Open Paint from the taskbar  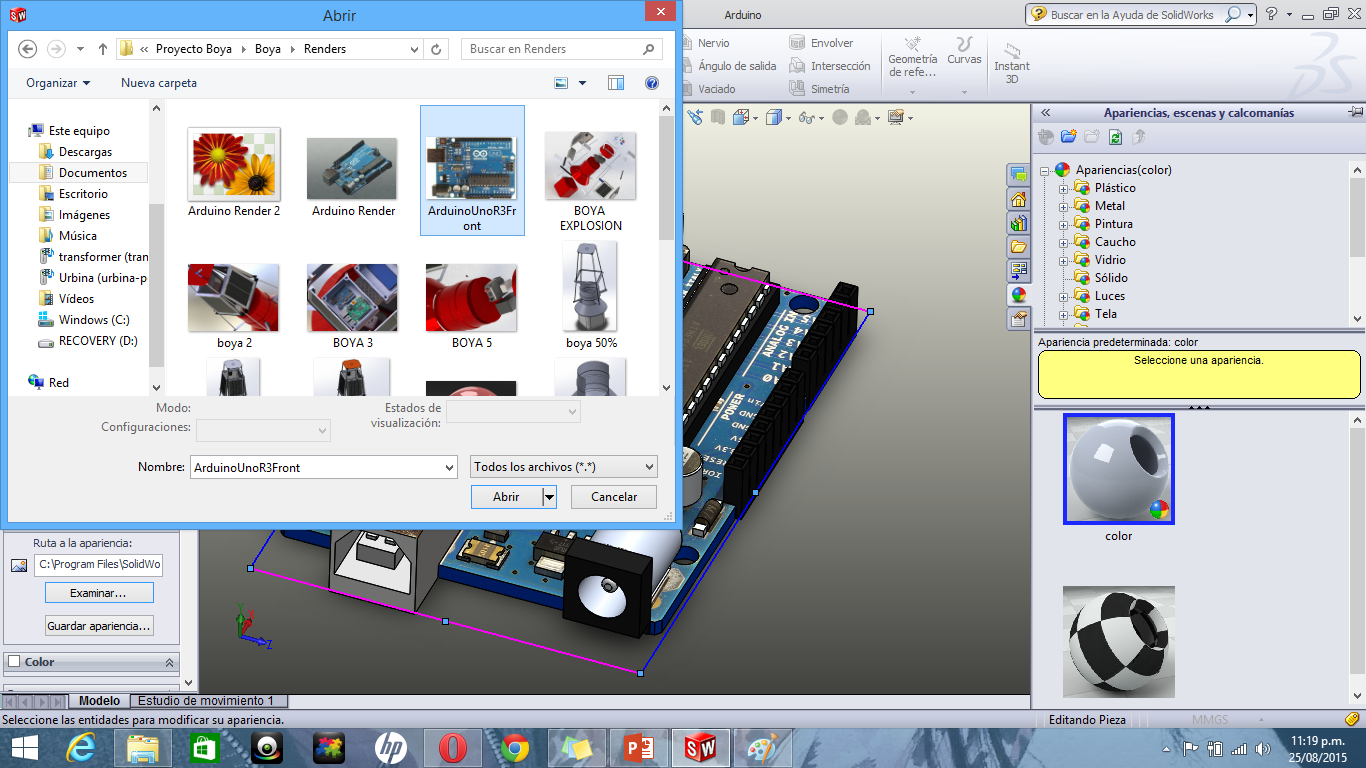pos(762,747)
